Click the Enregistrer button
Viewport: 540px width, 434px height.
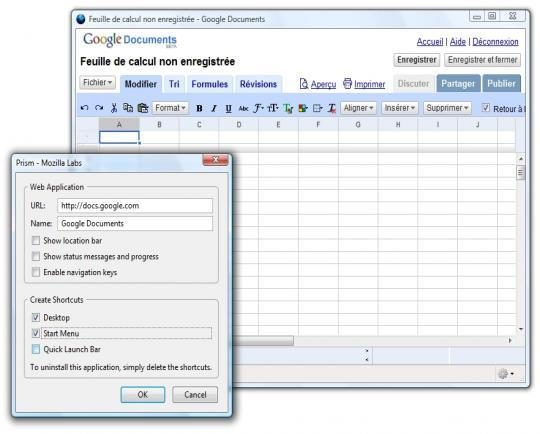417,60
